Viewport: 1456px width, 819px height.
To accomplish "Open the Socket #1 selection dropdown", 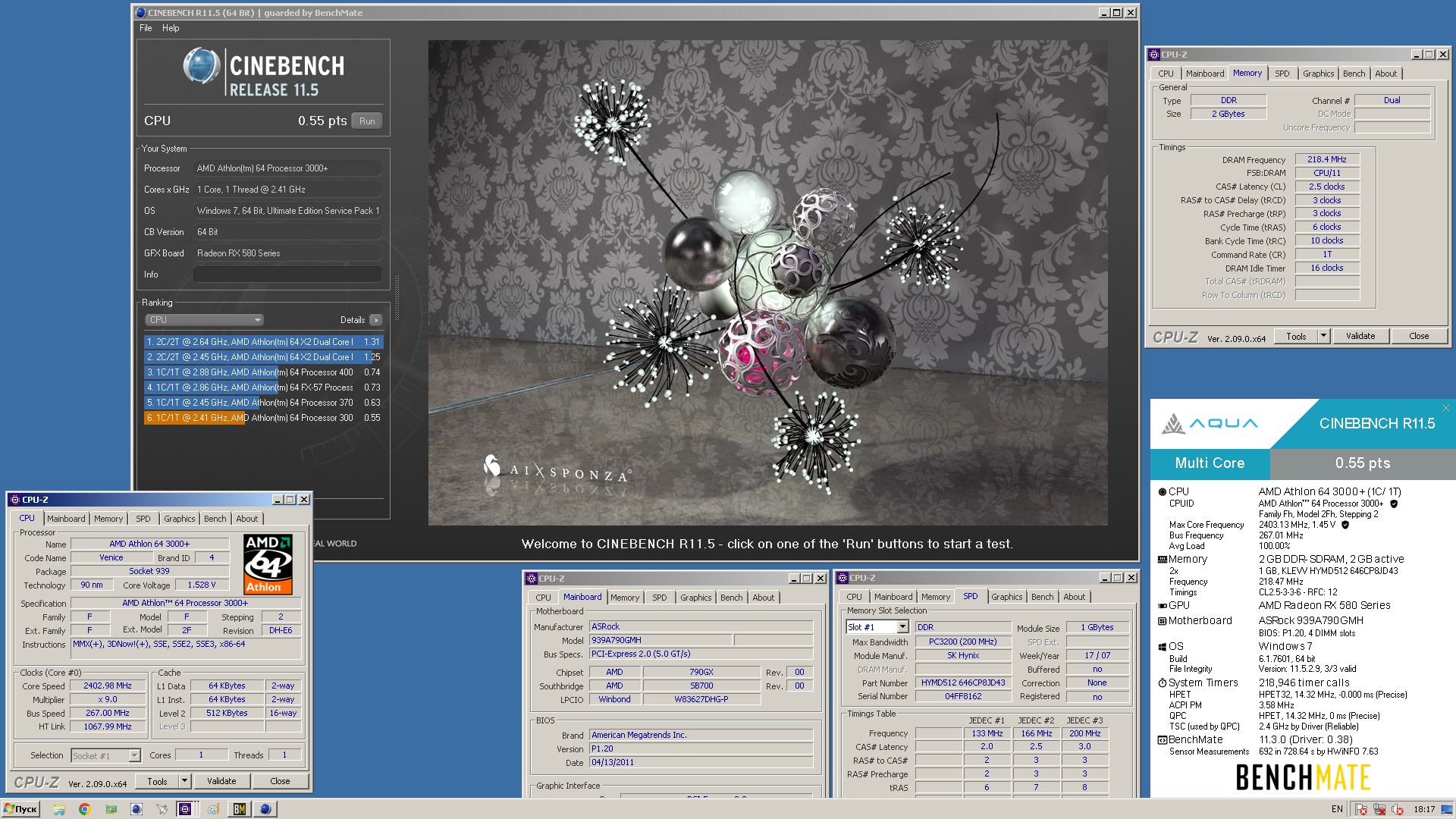I will (x=105, y=755).
